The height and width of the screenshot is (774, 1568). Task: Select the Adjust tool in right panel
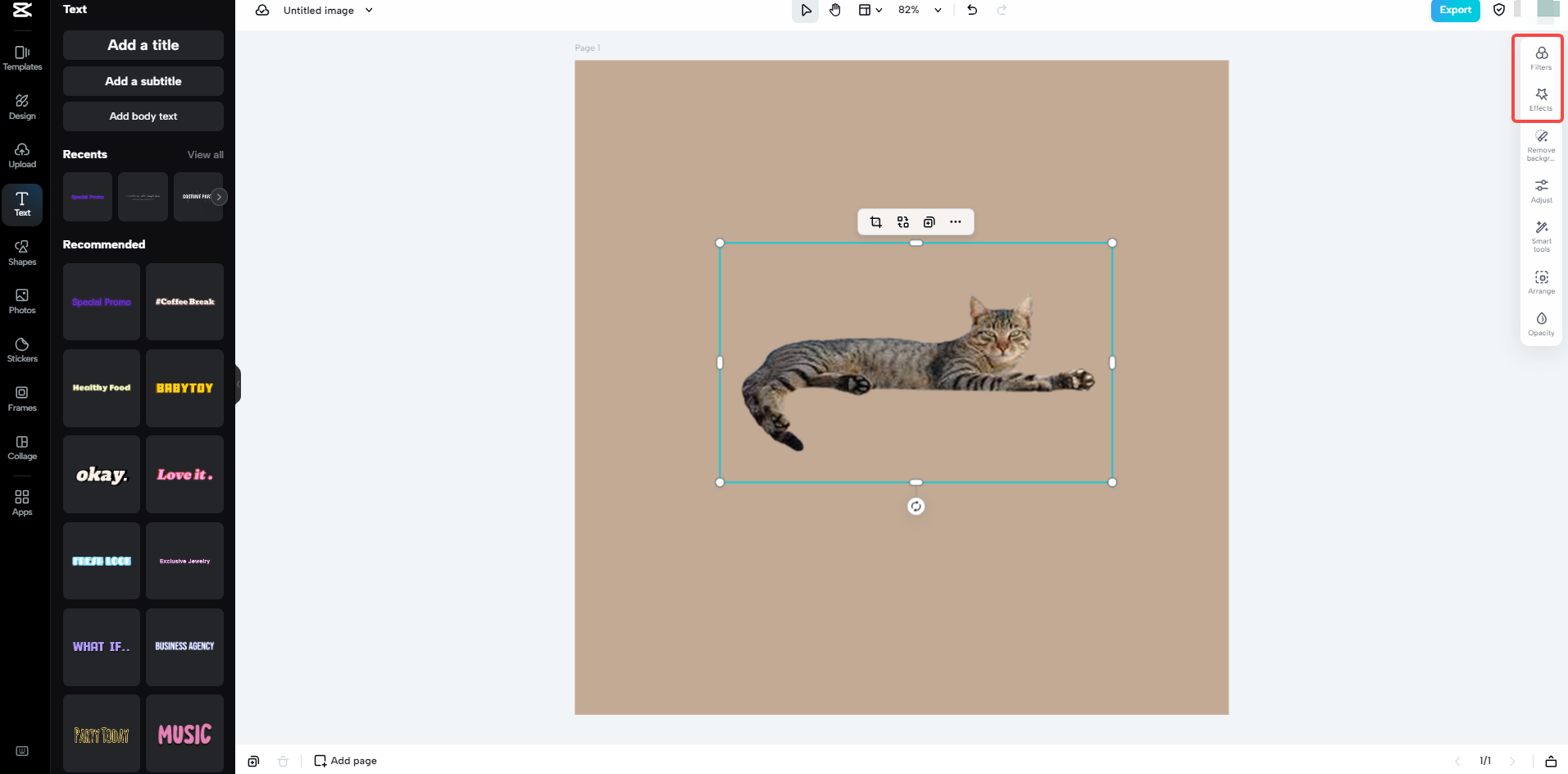pyautogui.click(x=1541, y=191)
